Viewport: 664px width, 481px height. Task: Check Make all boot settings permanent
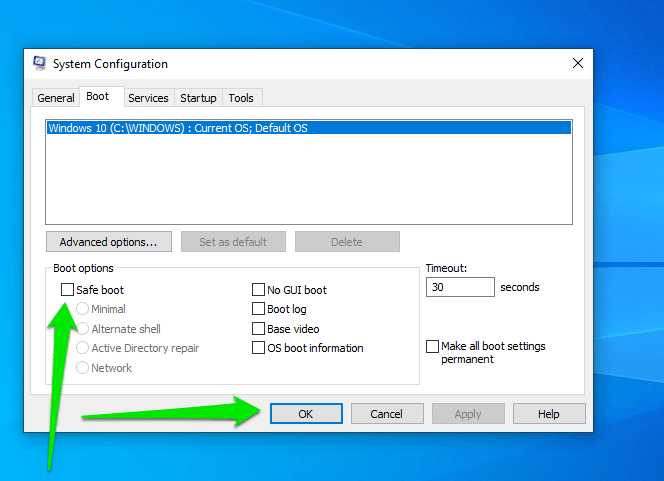pyautogui.click(x=432, y=347)
